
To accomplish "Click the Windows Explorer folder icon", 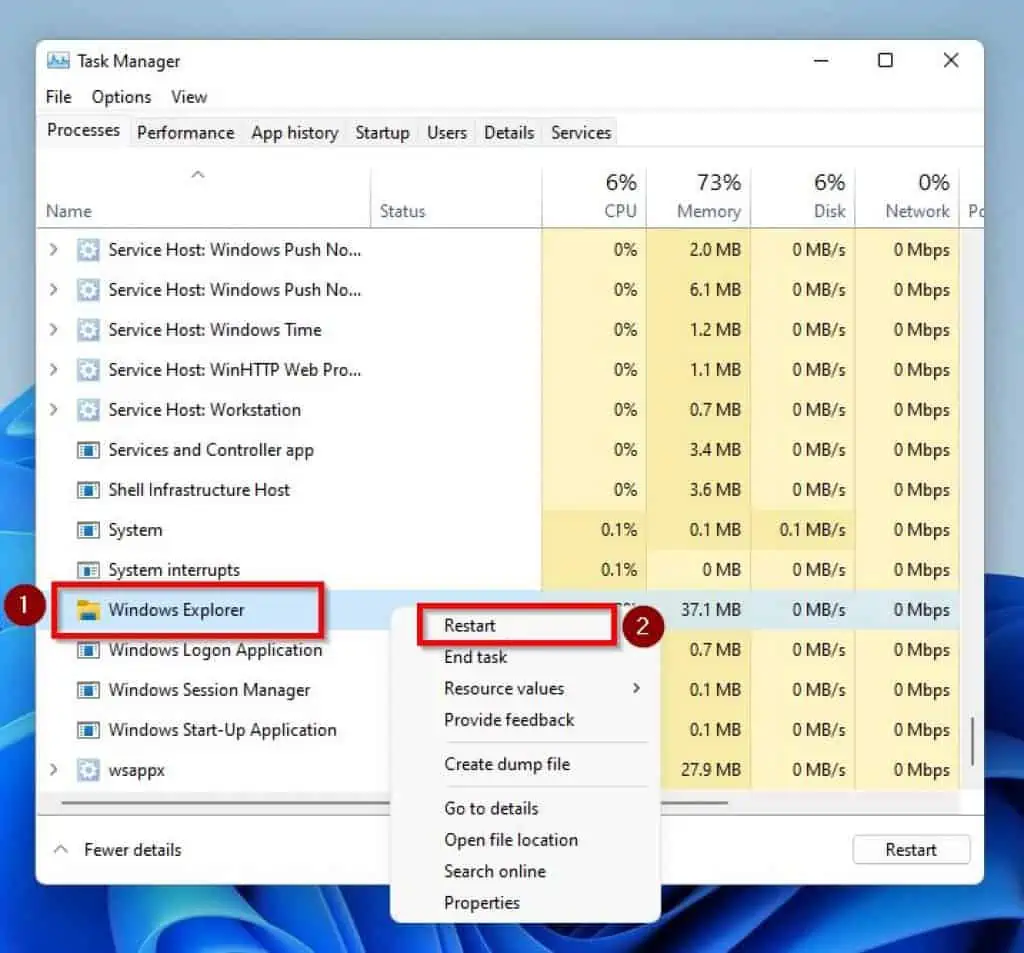I will tap(88, 610).
